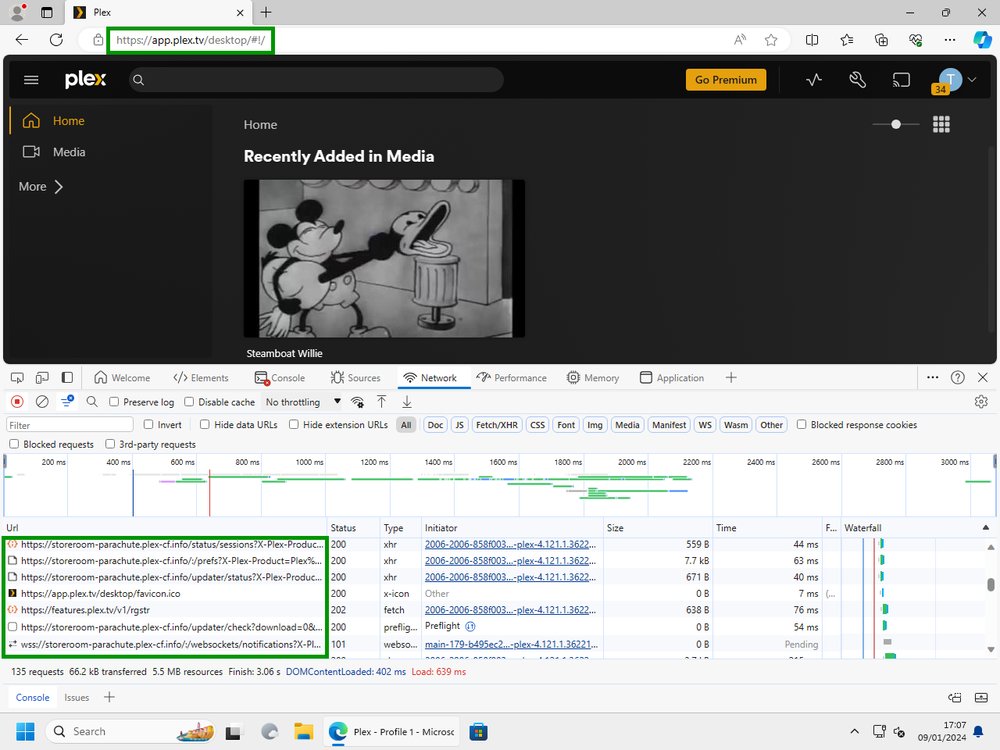Image resolution: width=1000 pixels, height=750 pixels.
Task: Click the Plex cast icon
Action: 901,80
